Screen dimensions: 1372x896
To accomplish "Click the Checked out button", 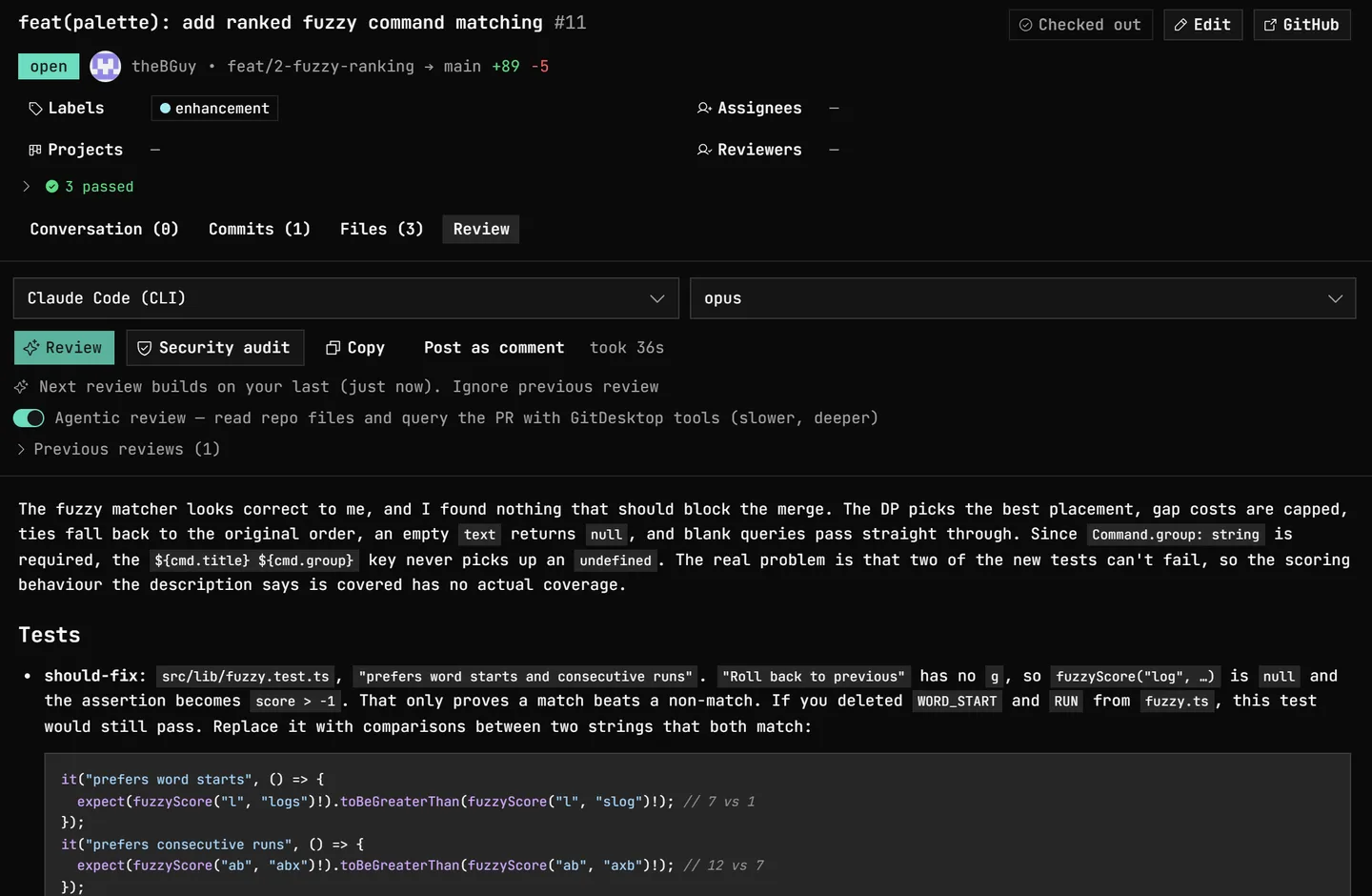I will tap(1080, 25).
